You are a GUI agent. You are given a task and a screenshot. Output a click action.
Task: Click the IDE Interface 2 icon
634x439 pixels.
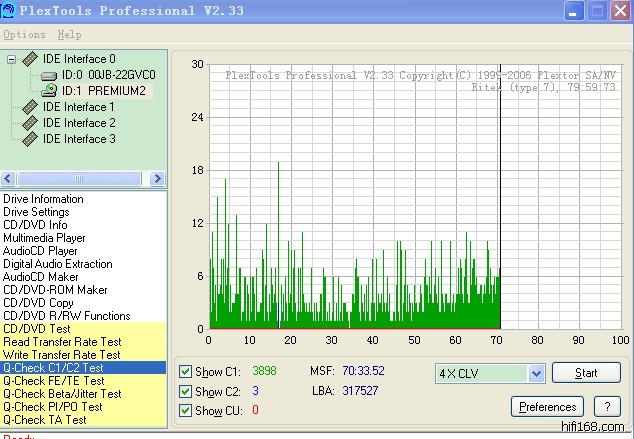point(30,123)
